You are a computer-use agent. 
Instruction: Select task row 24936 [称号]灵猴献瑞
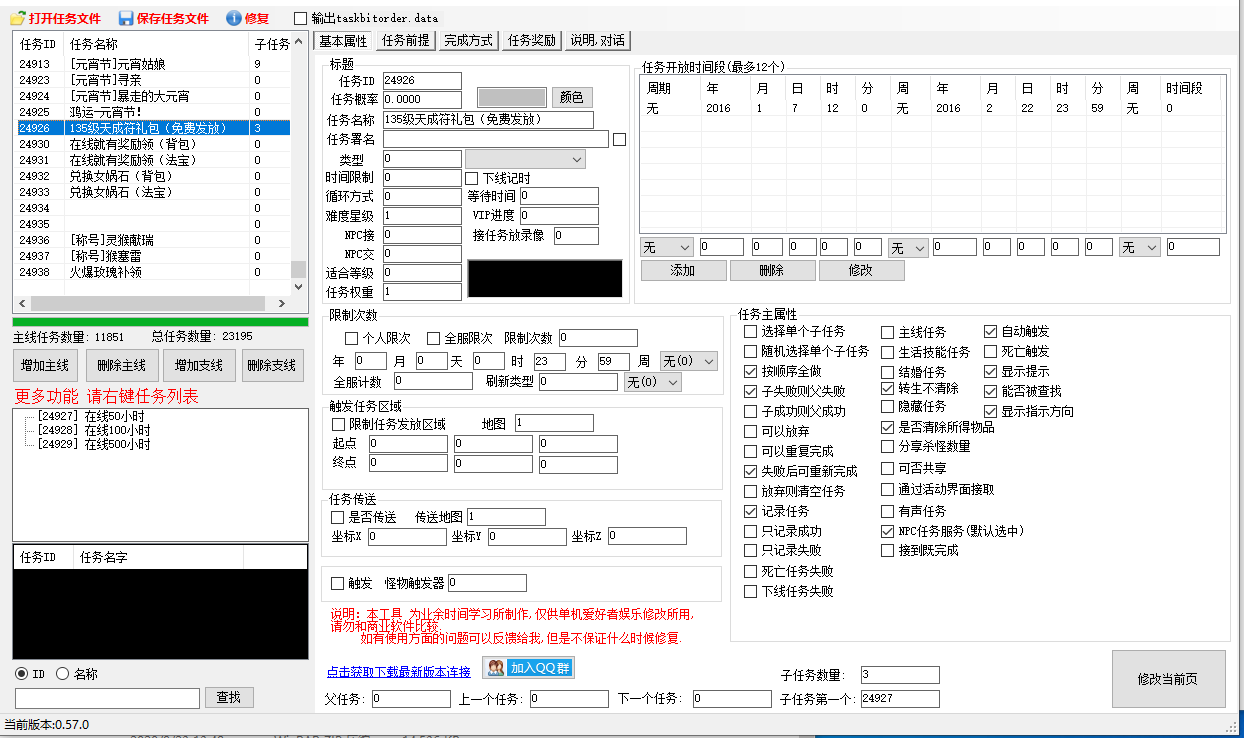point(153,240)
